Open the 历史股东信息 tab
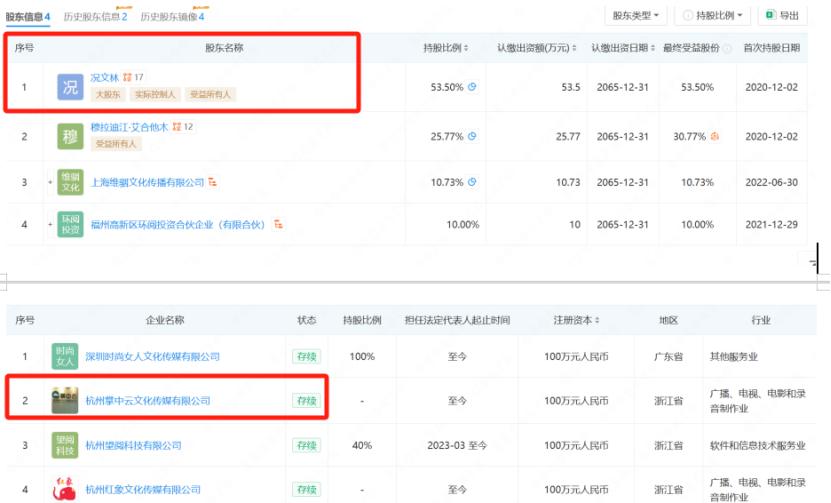831x503 pixels. click(x=95, y=16)
